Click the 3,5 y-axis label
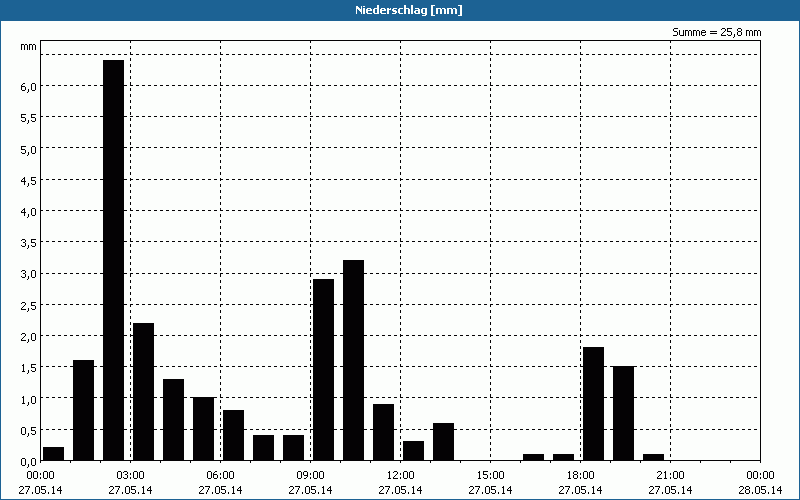This screenshot has width=800, height=500. click(x=29, y=243)
